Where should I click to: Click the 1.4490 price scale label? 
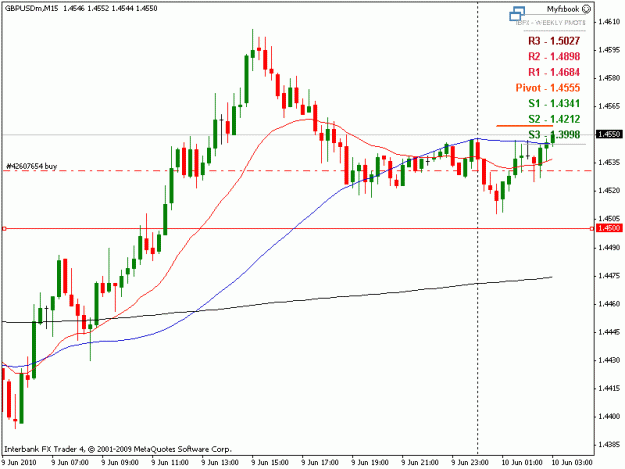tap(609, 247)
